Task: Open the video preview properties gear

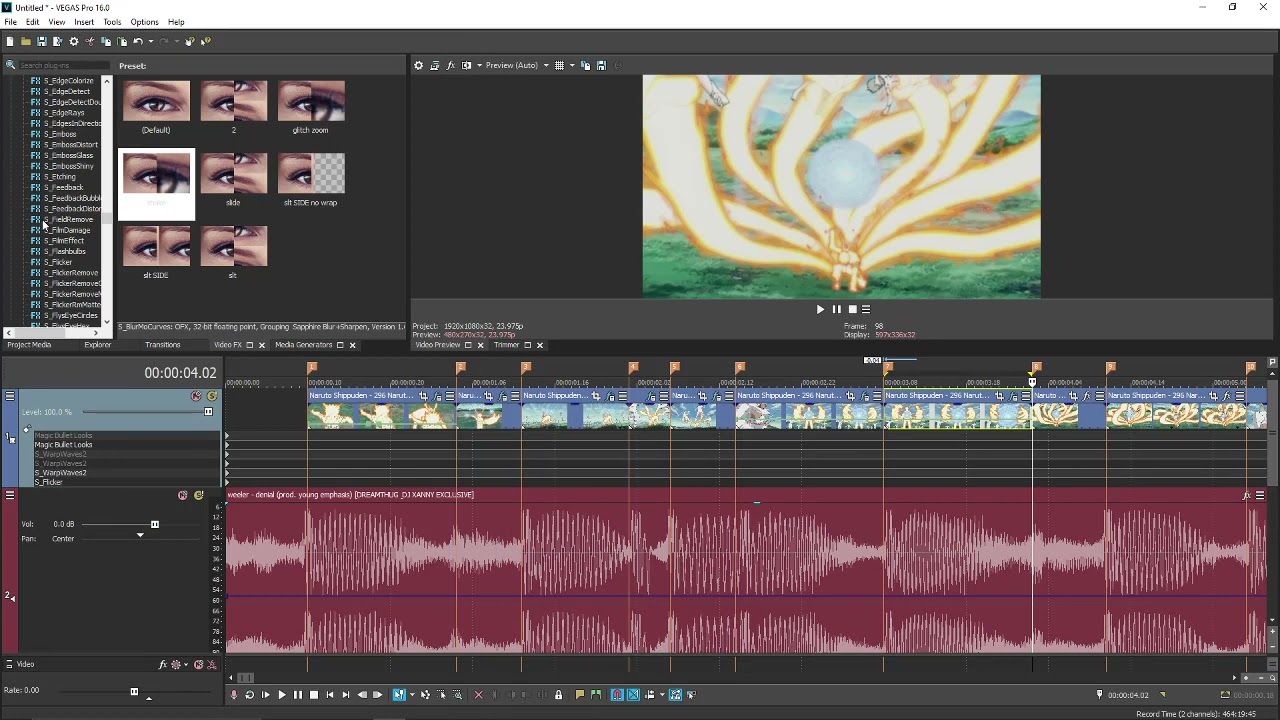Action: point(418,65)
